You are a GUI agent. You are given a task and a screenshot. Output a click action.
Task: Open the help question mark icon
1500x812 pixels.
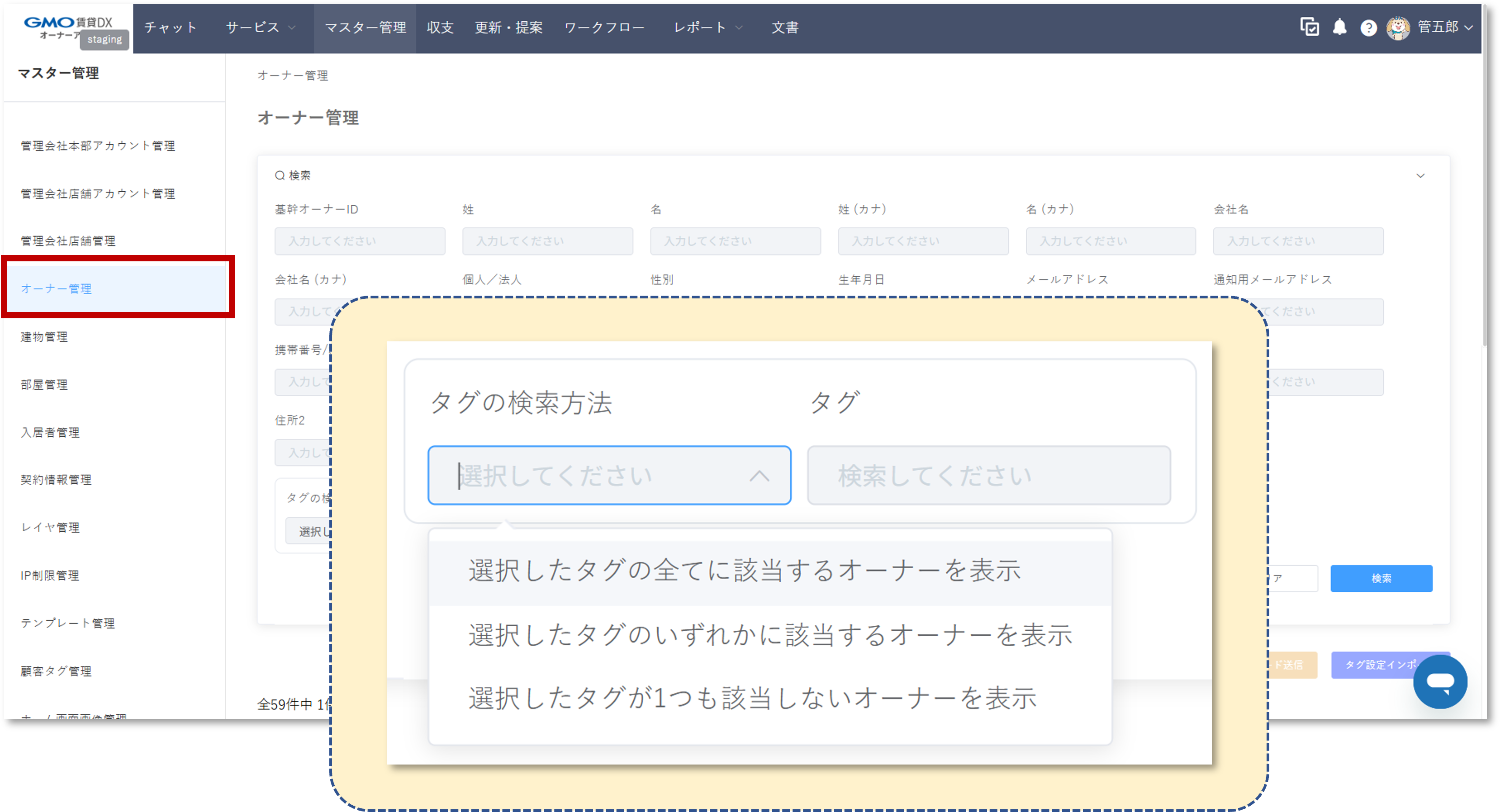[1368, 27]
